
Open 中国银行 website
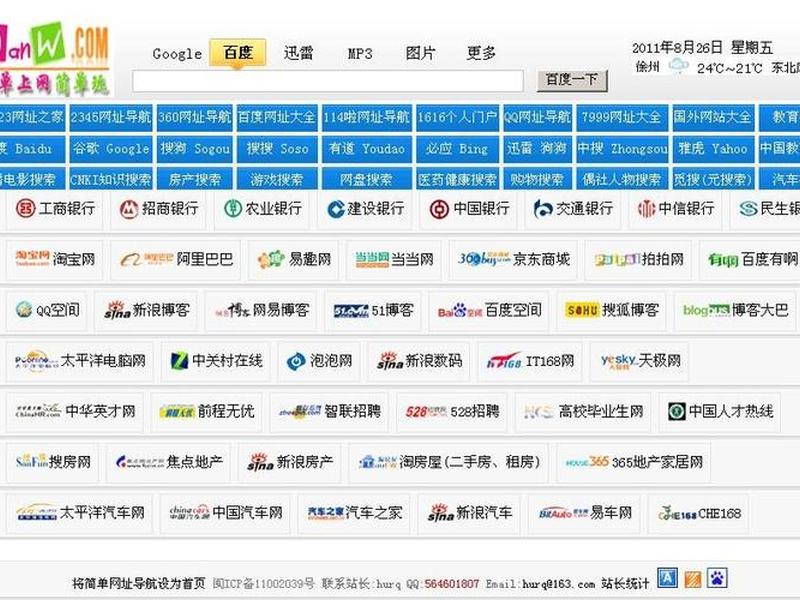(469, 209)
